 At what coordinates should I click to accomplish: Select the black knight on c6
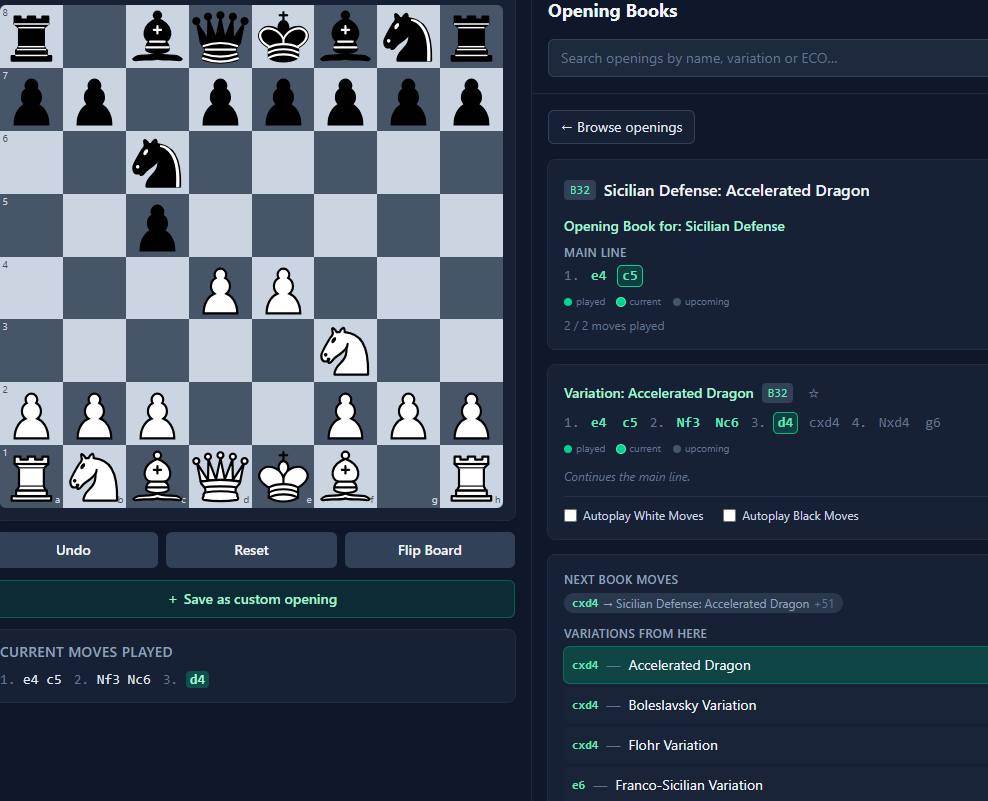157,163
